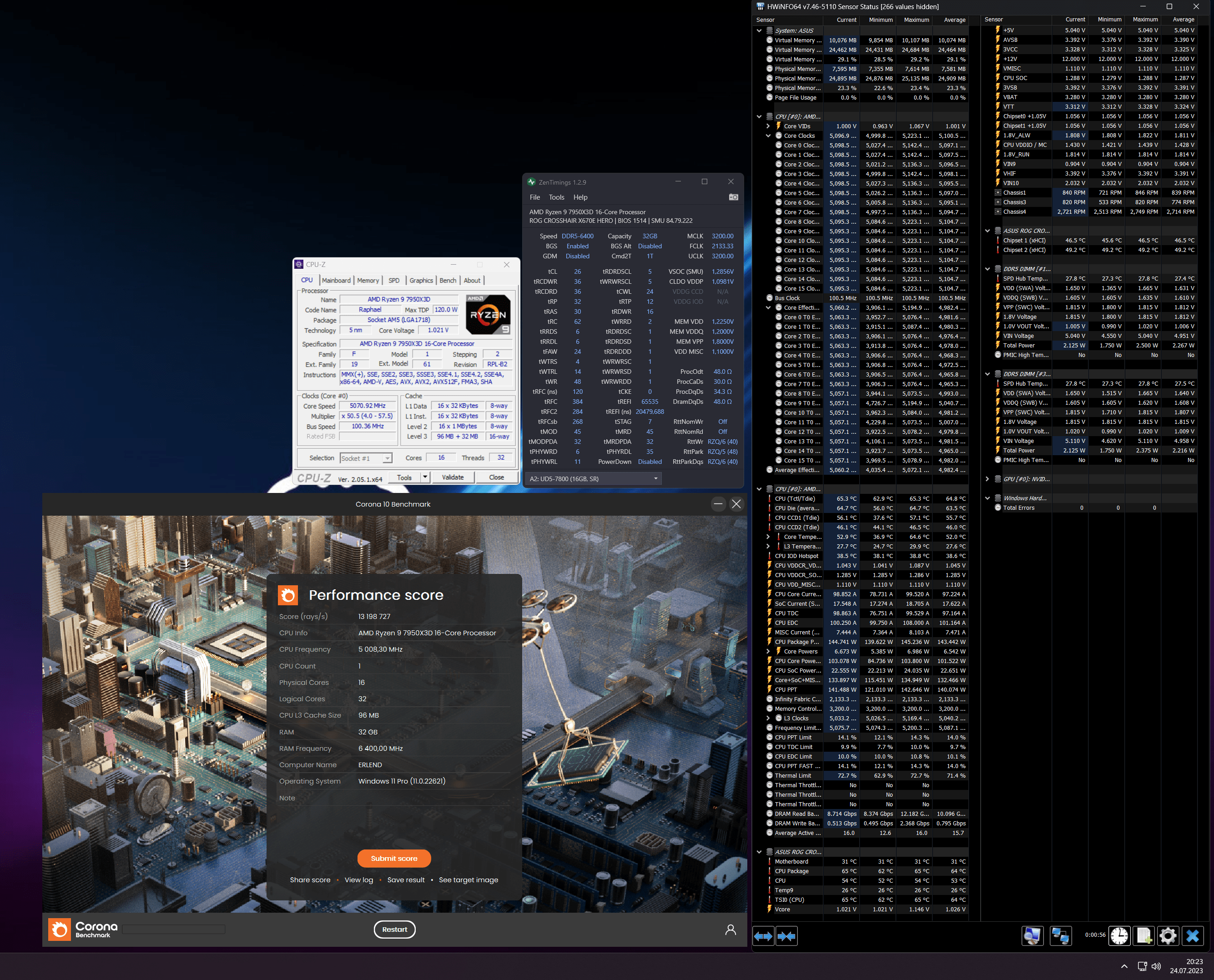Viewport: 1214px width, 980px height.
Task: Open HWiNFO system summary monitor icon
Action: click(x=1032, y=936)
